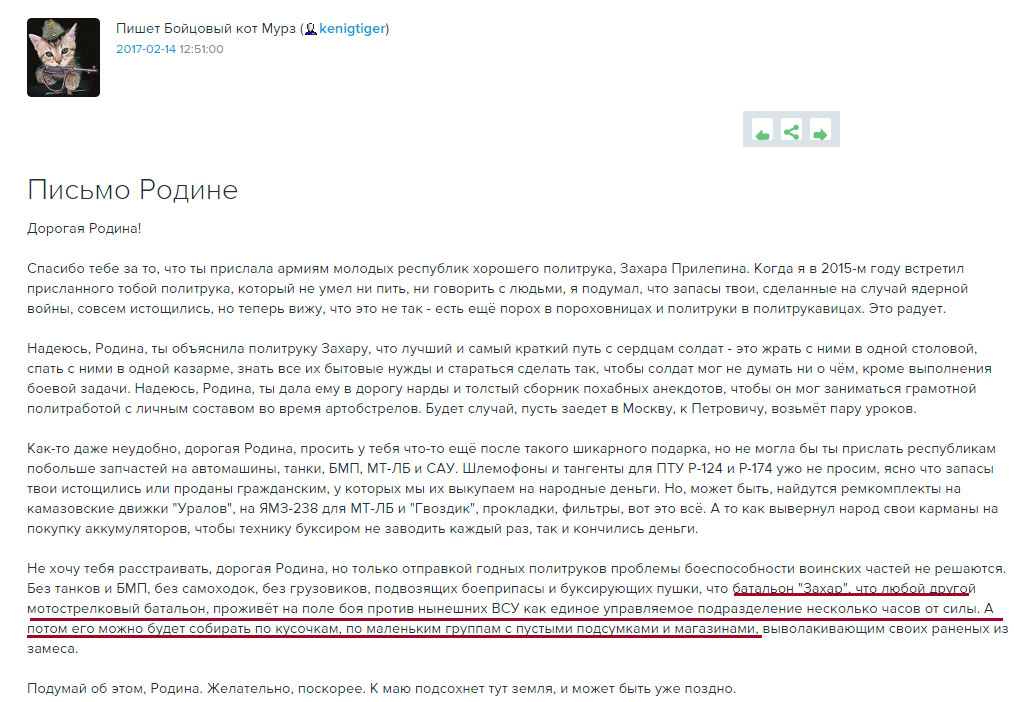
Task: Open the kitten avatar image
Action: 63,57
